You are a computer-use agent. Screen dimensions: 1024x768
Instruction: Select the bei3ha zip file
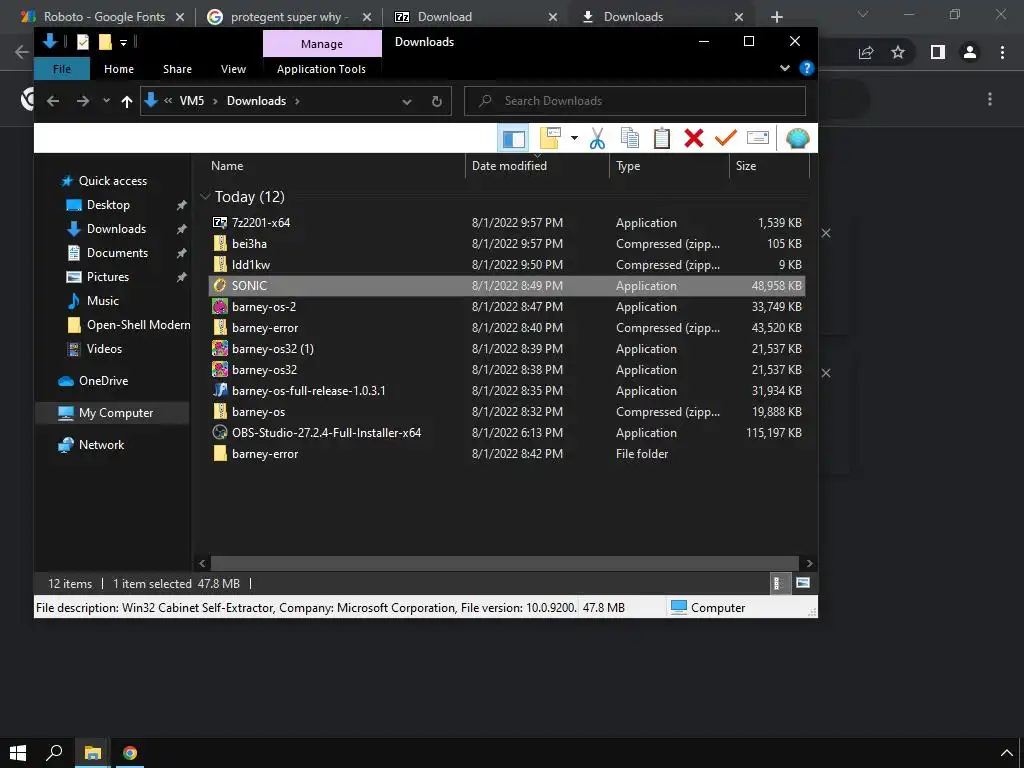pos(507,244)
